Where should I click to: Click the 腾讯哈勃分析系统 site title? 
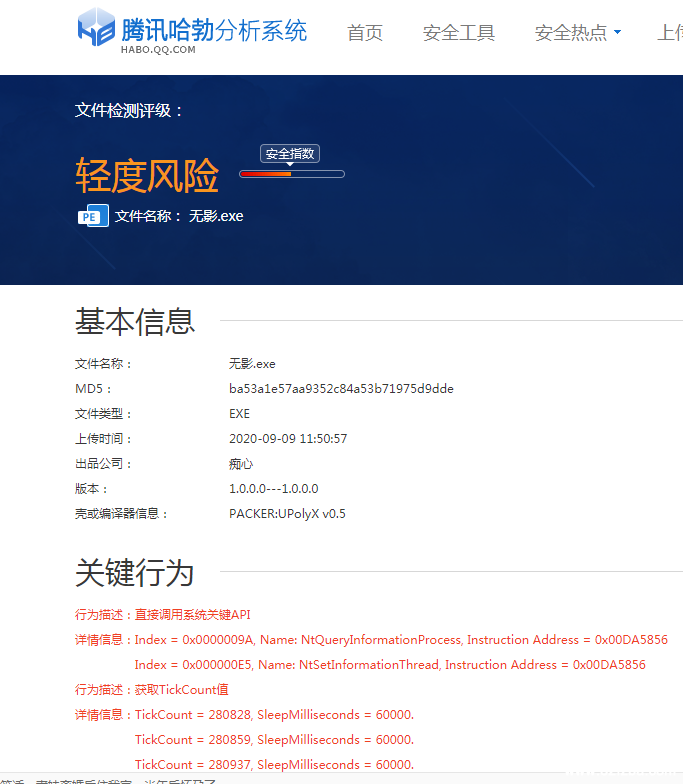[214, 27]
